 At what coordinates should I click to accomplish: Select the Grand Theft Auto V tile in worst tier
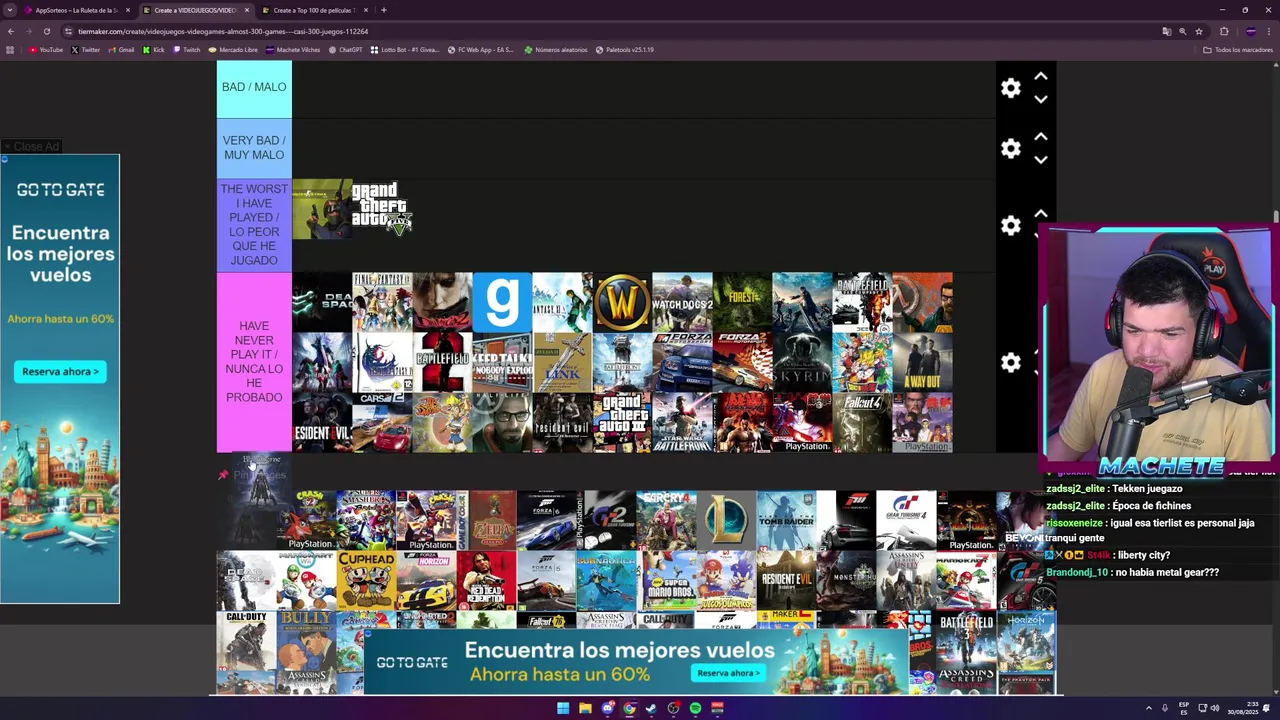[x=382, y=209]
